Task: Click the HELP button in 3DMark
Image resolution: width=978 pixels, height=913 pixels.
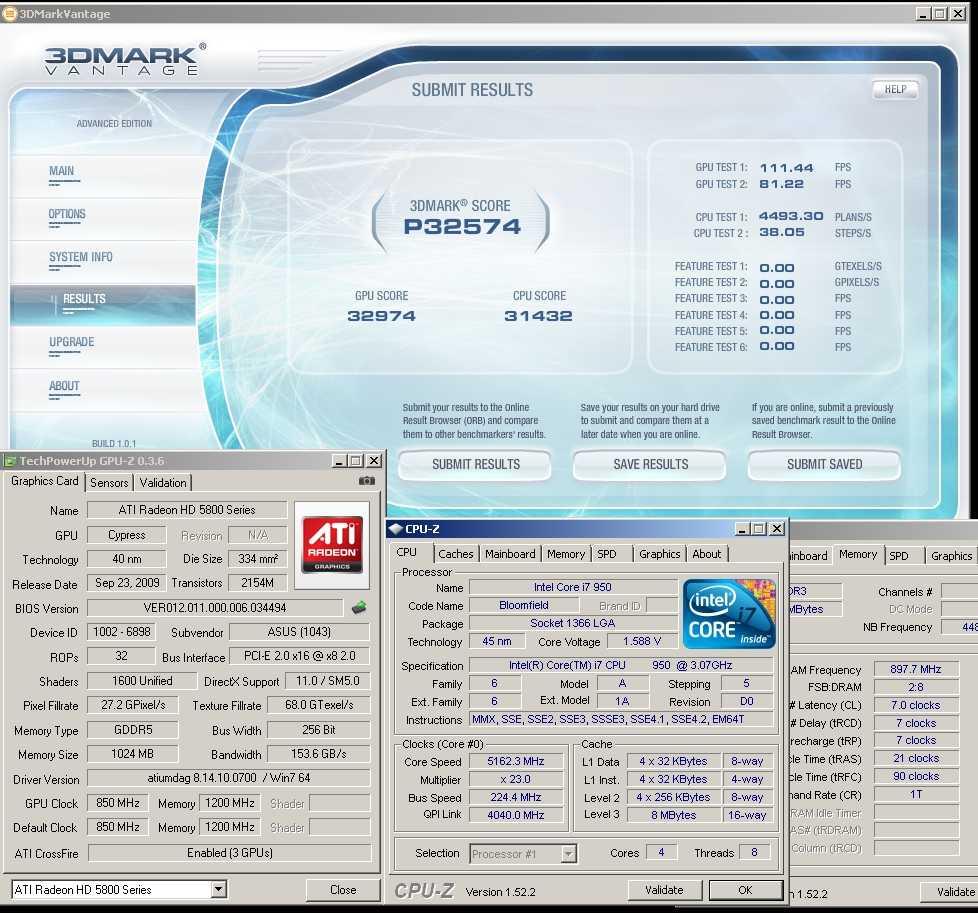Action: (895, 90)
